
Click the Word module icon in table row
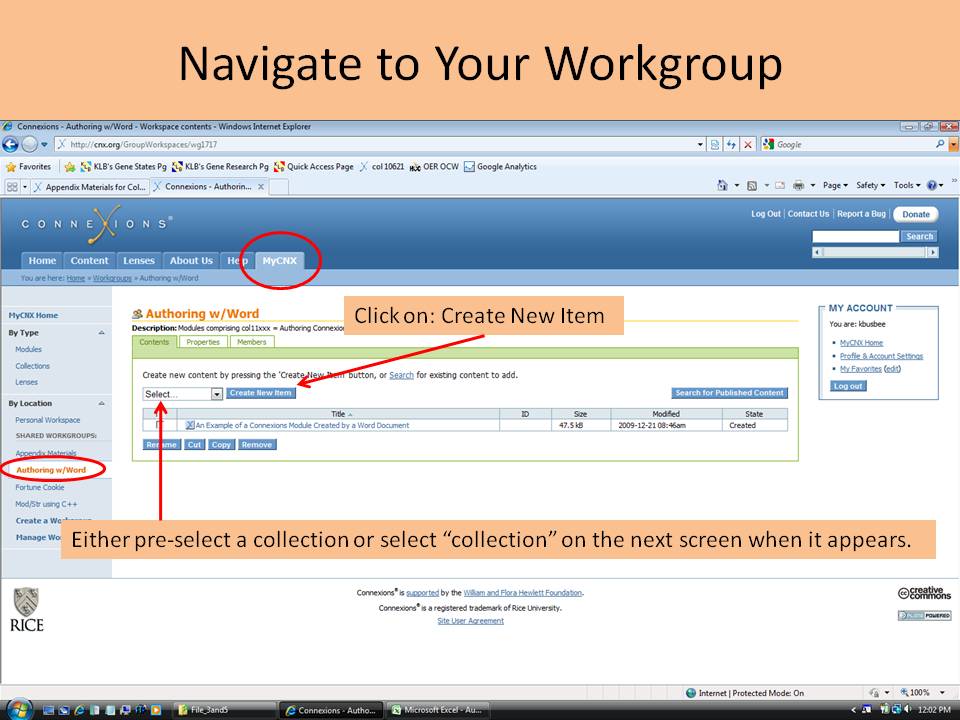[189, 426]
